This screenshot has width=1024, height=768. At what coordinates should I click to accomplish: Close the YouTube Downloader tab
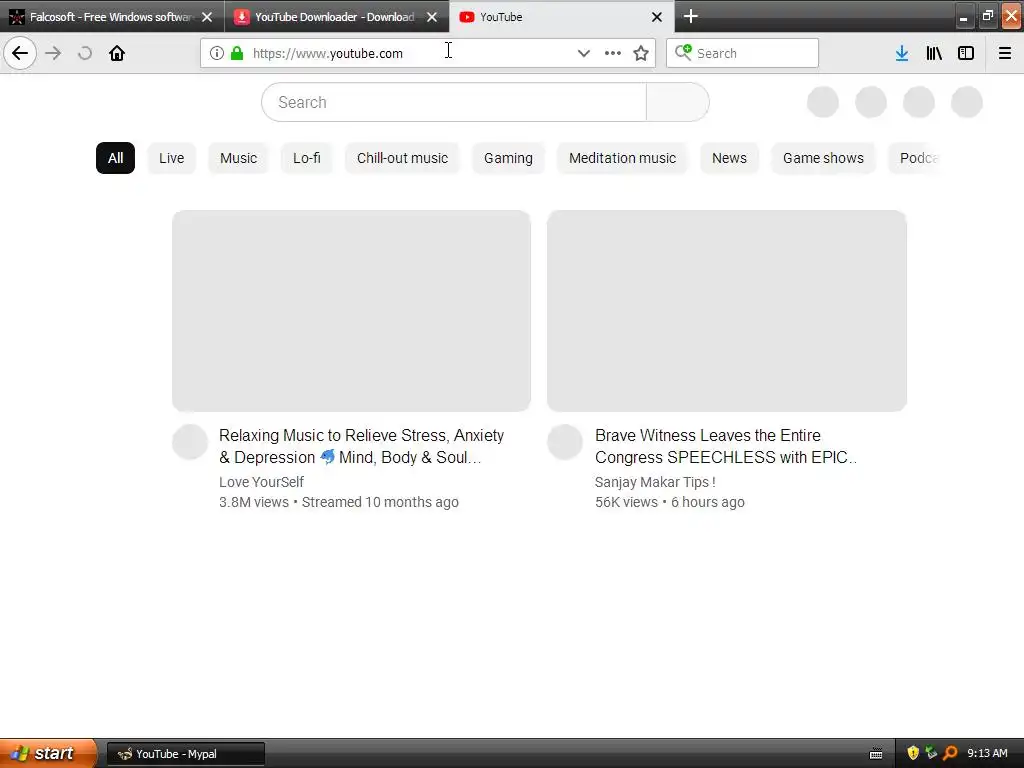coord(432,17)
